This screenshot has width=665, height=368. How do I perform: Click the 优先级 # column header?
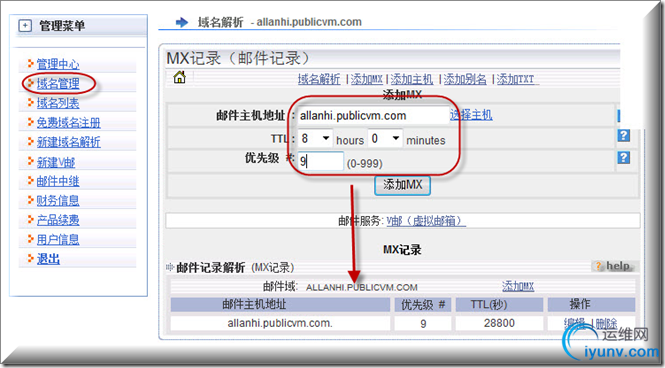[423, 304]
